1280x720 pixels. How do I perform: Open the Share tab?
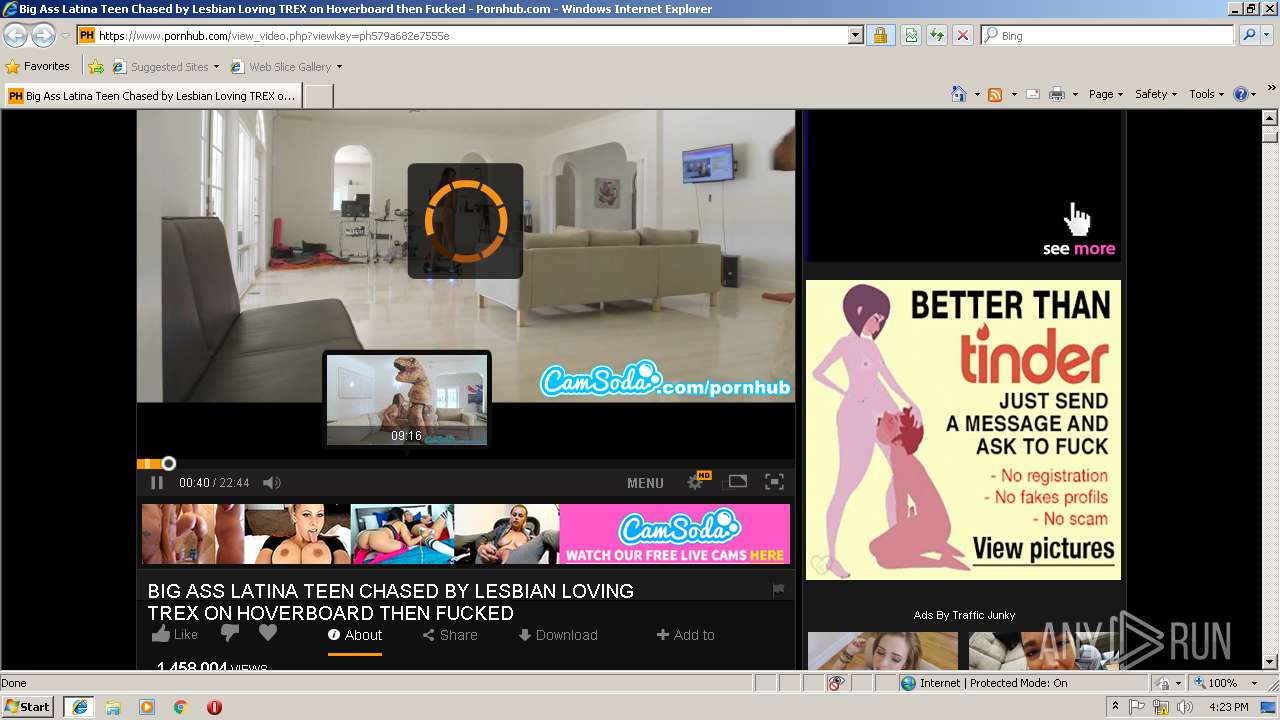coord(450,635)
